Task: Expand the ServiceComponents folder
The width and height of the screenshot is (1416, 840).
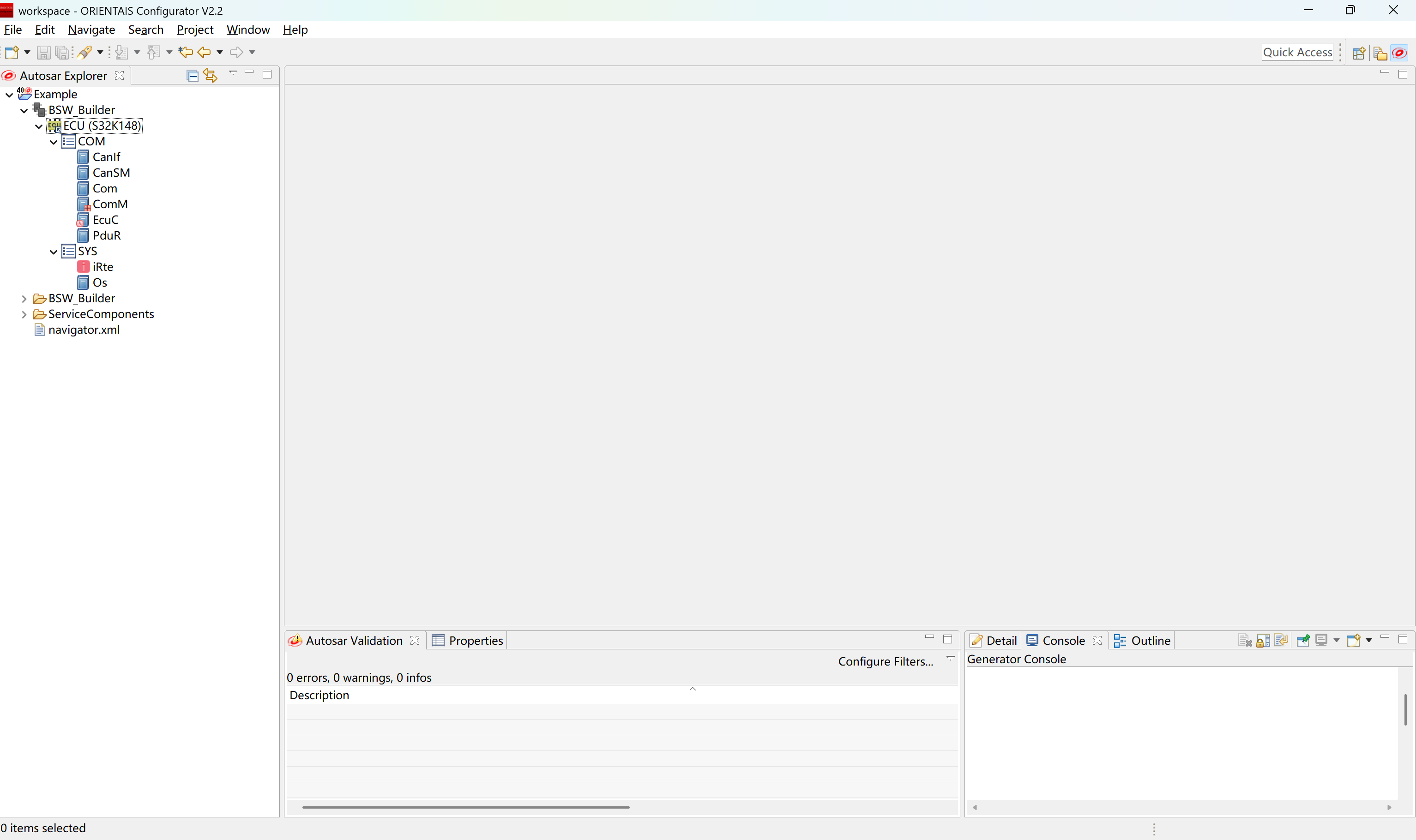Action: [x=24, y=314]
